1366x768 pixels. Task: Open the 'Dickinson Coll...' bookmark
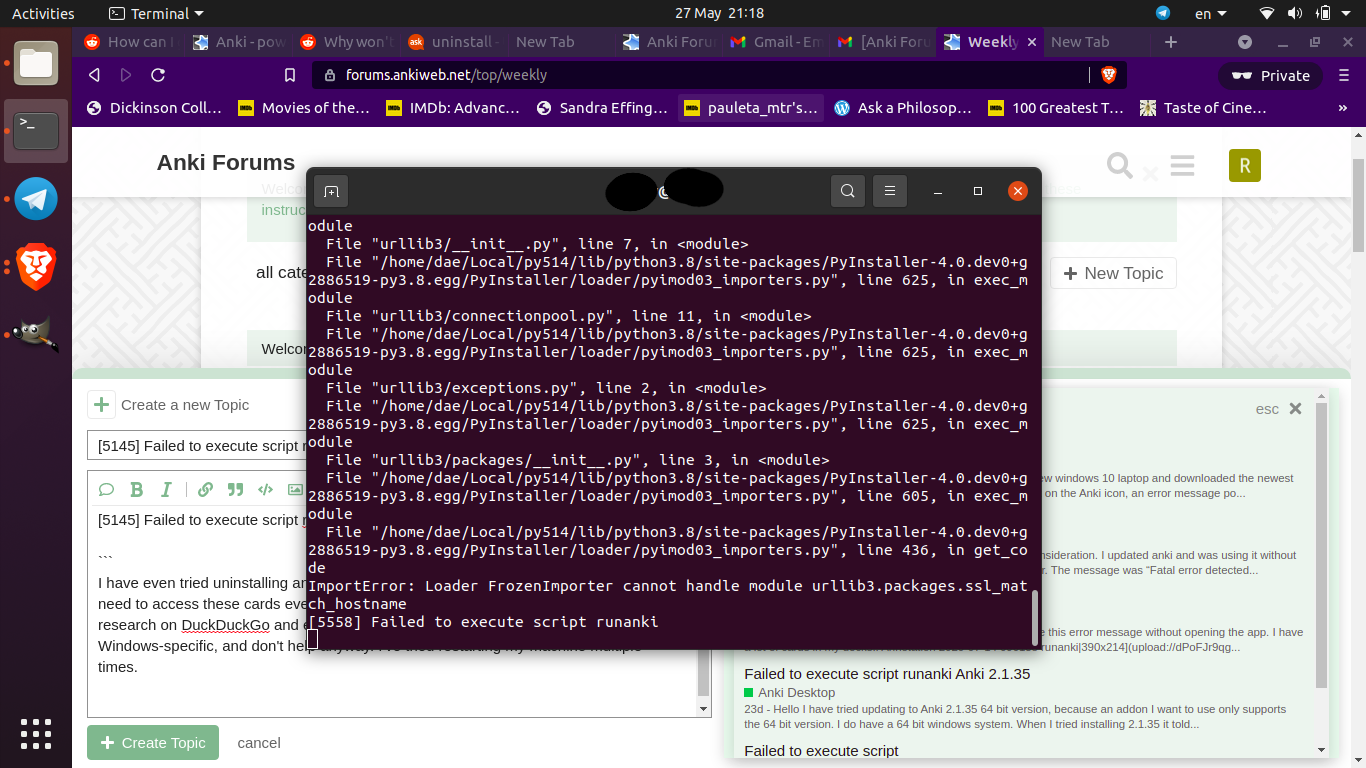(154, 108)
